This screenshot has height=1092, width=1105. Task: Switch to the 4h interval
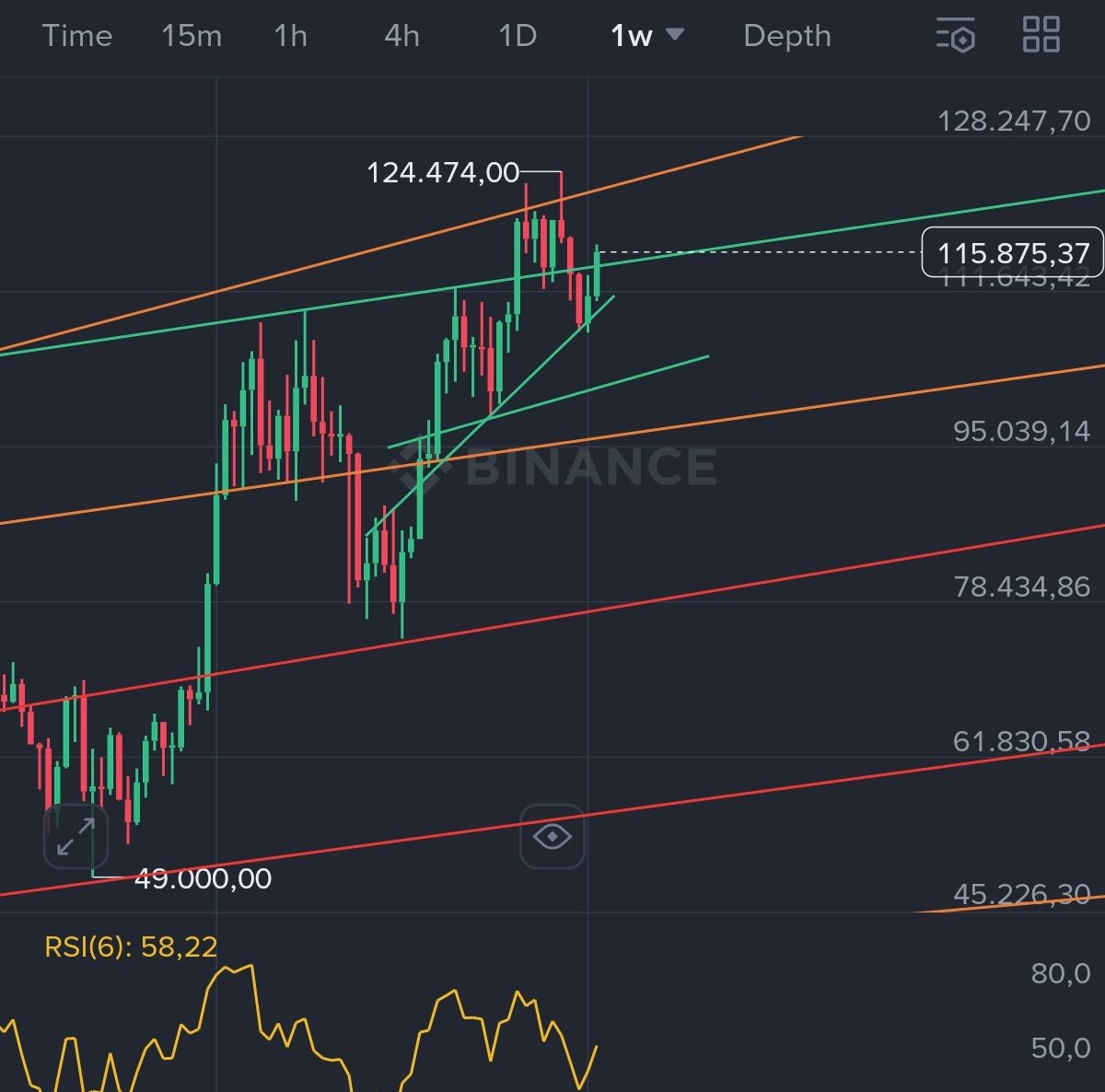[401, 36]
